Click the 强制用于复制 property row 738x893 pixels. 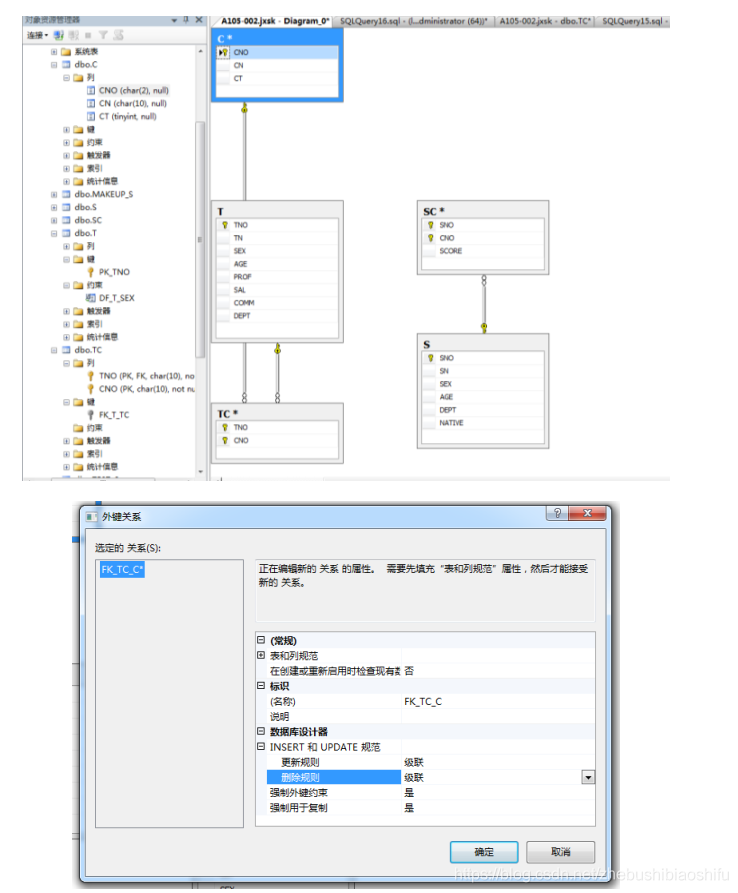[431, 808]
